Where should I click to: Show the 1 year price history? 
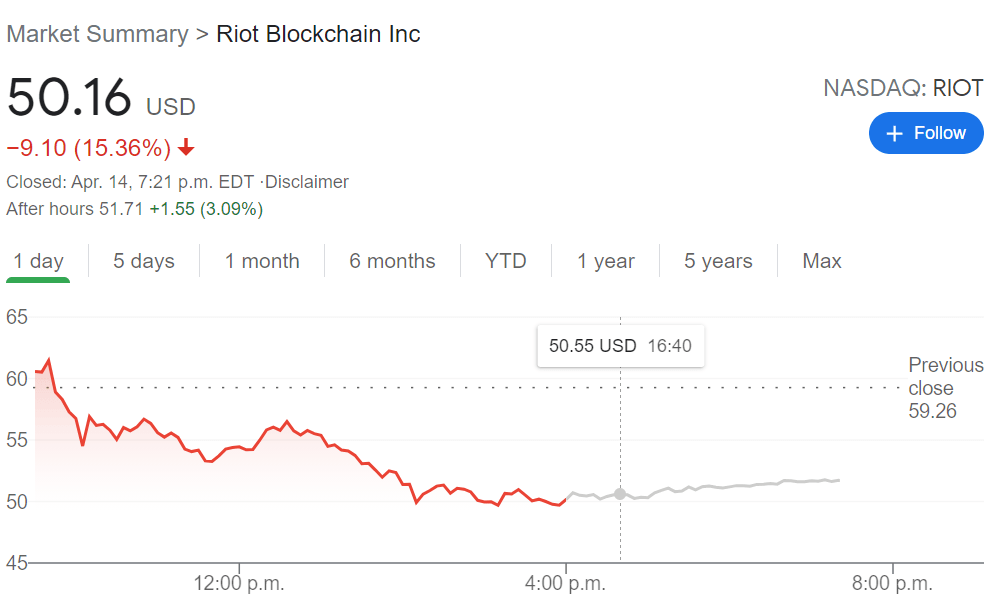pos(605,261)
